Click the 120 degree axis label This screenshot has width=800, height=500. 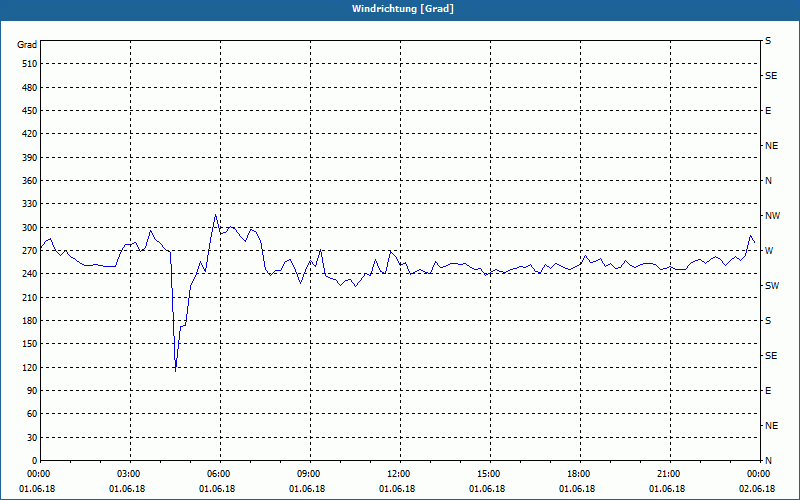click(x=30, y=367)
